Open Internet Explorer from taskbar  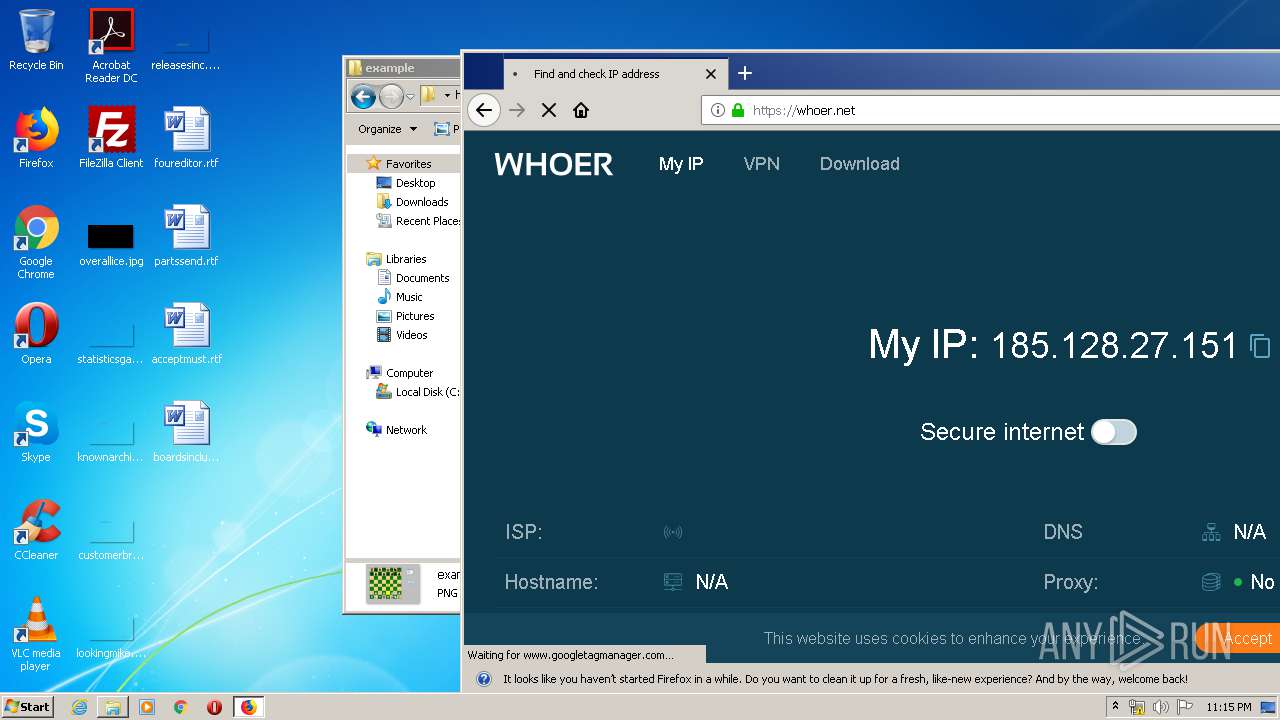pyautogui.click(x=79, y=707)
